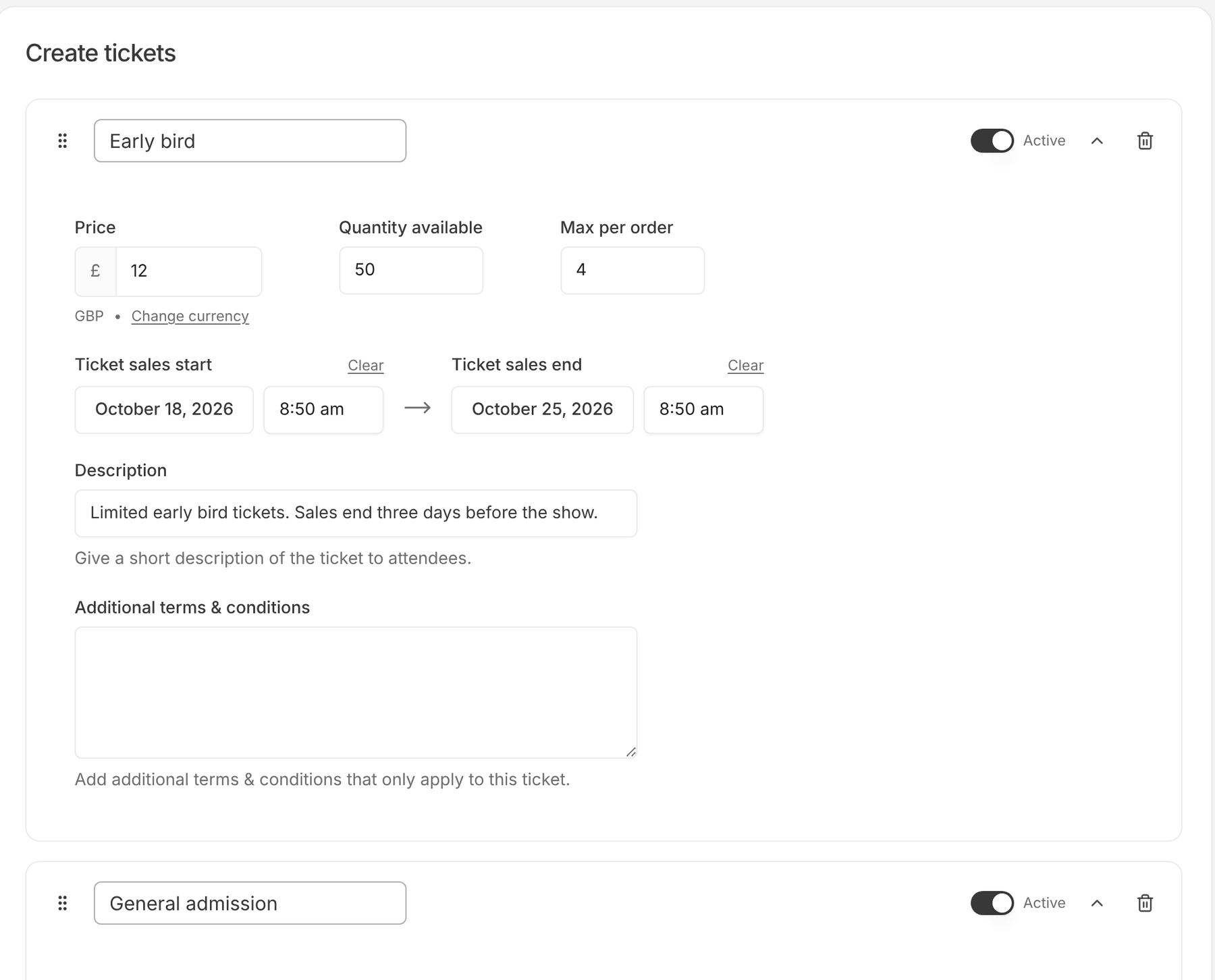Grab the General admission drag handle
Screen dimensions: 1215x980
[x=63, y=903]
